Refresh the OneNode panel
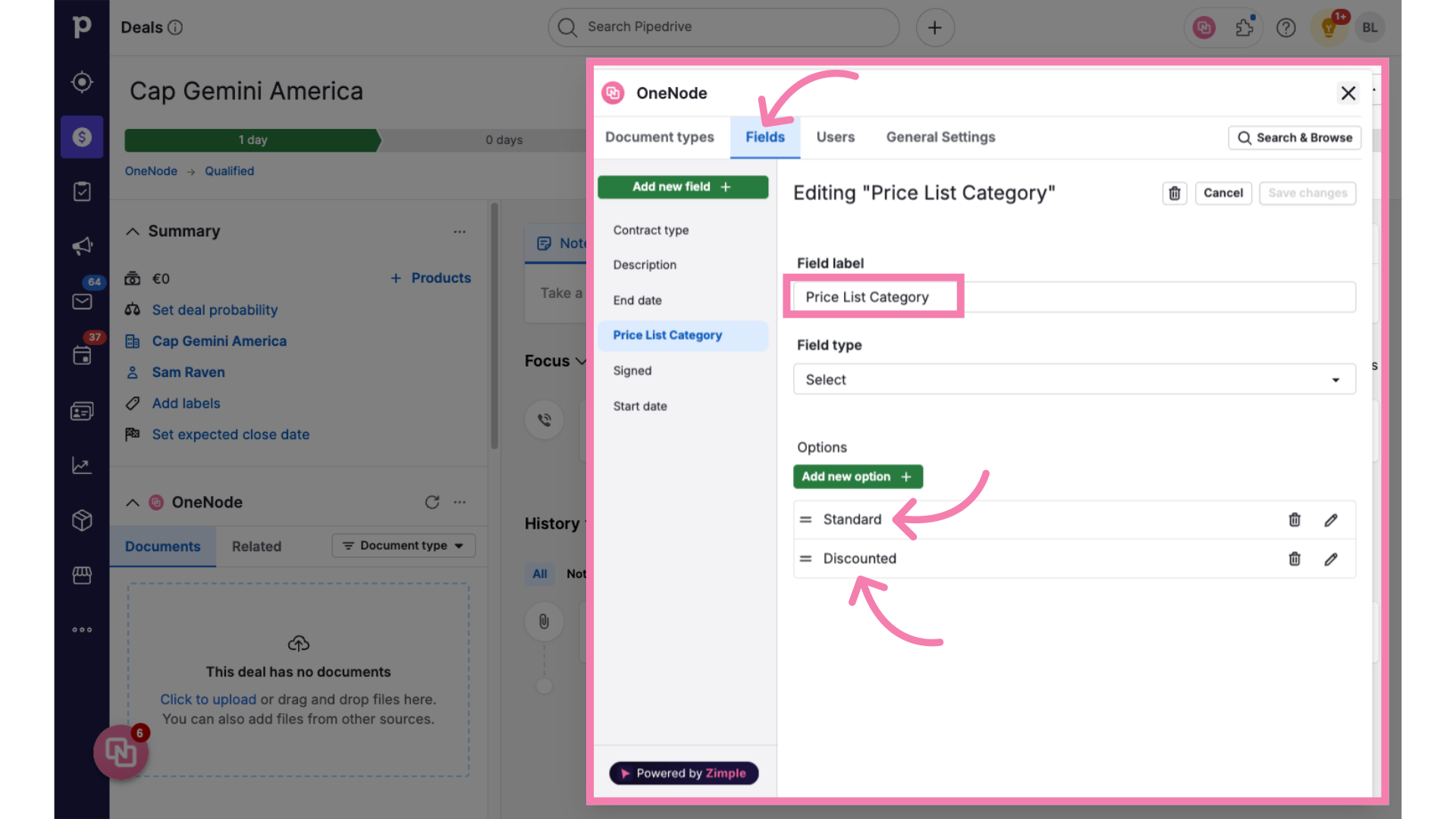 [432, 502]
